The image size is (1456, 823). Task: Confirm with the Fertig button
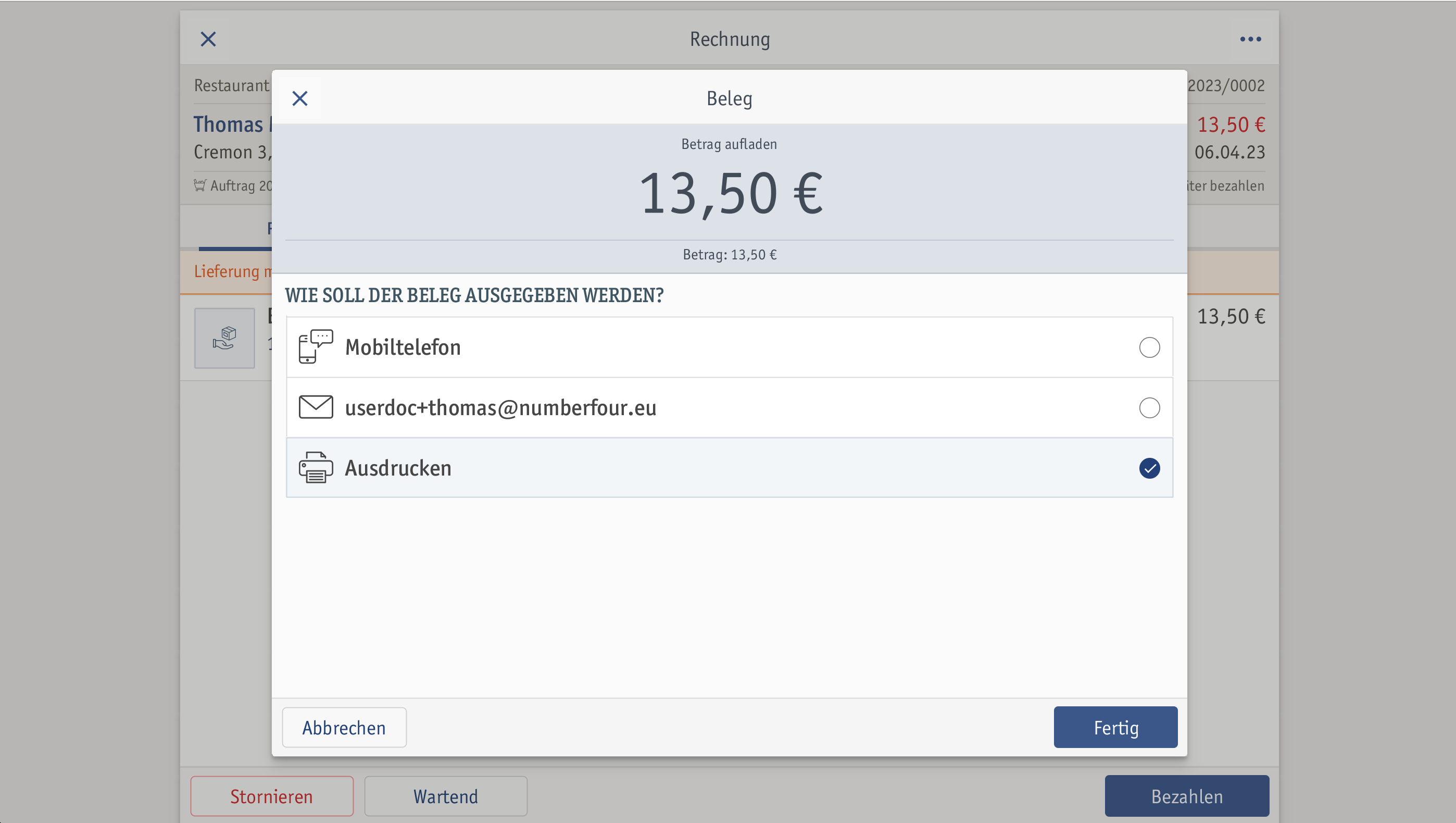point(1116,728)
